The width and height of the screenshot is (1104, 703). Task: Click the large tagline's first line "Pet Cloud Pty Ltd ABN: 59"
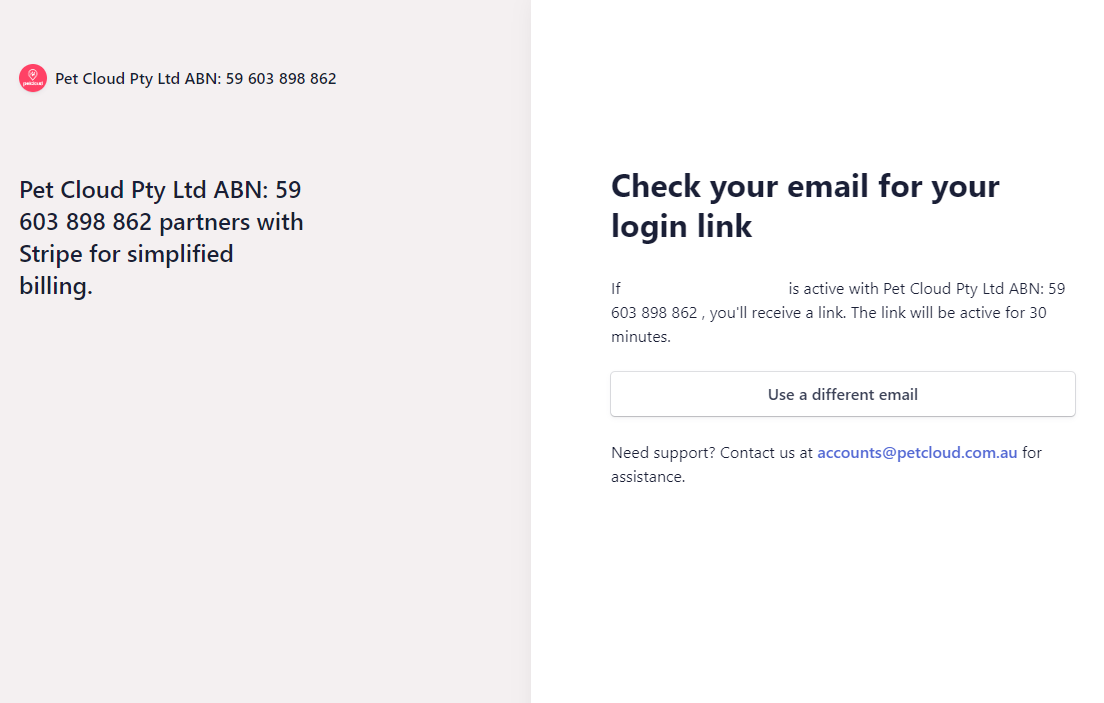tap(160, 189)
